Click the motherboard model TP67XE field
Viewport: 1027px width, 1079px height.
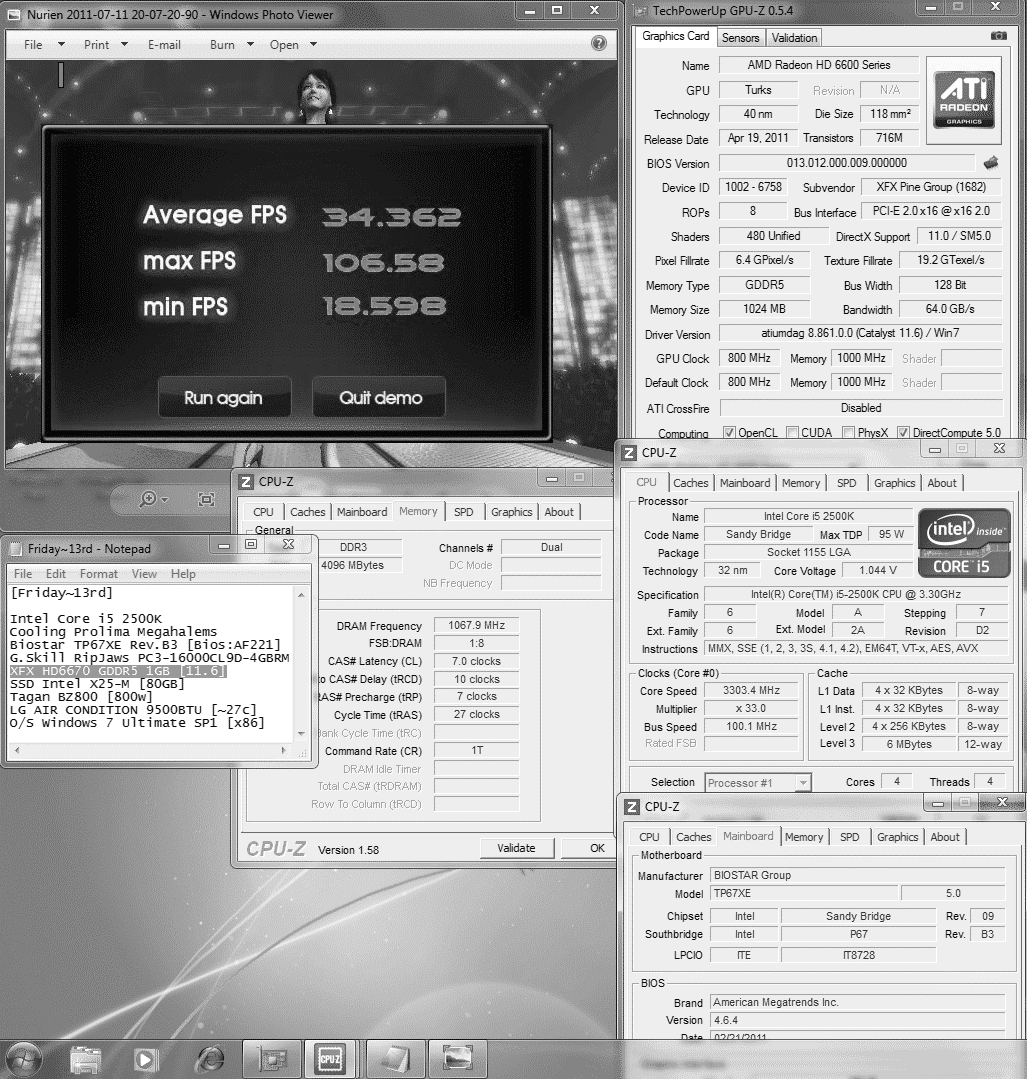[804, 893]
